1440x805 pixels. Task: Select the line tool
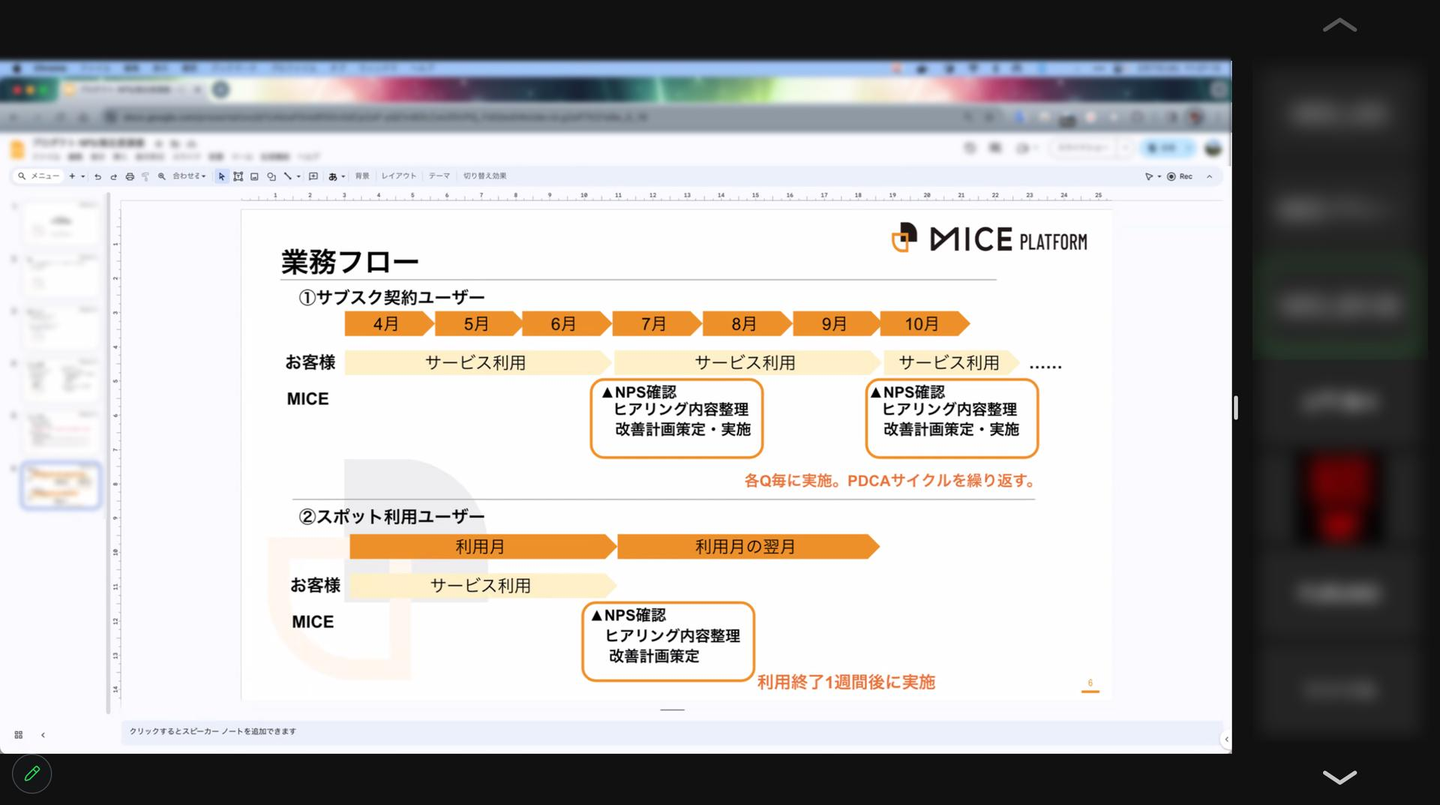pos(287,176)
